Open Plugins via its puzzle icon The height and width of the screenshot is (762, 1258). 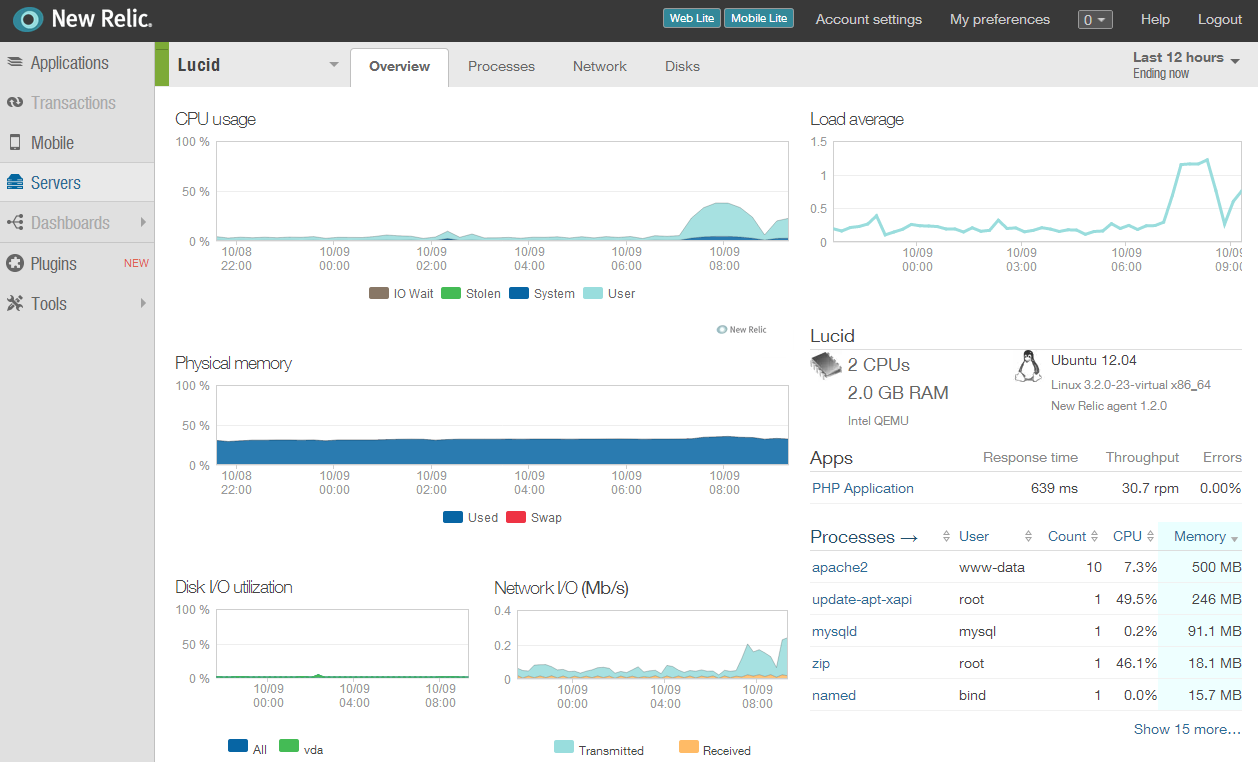coord(15,264)
